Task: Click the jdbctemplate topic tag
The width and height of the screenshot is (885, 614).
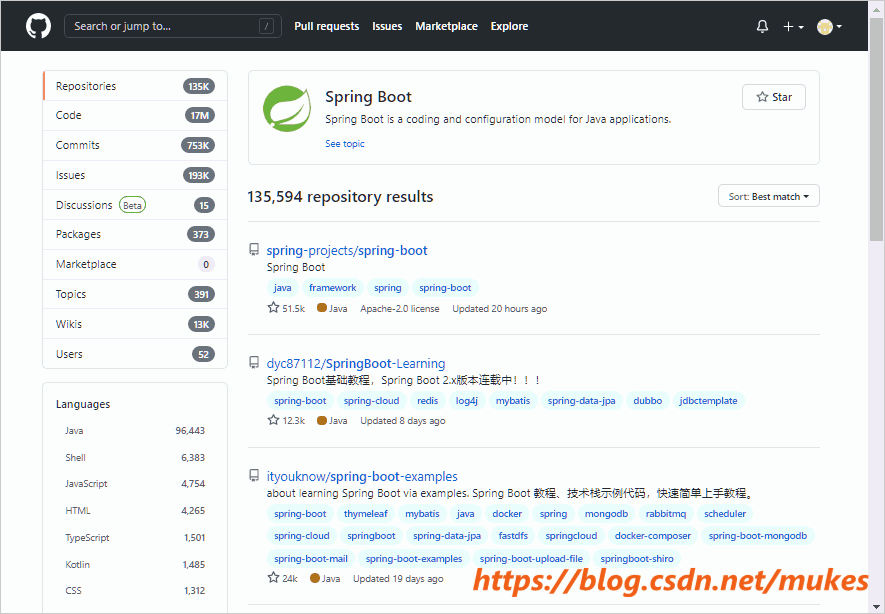Action: click(x=708, y=401)
